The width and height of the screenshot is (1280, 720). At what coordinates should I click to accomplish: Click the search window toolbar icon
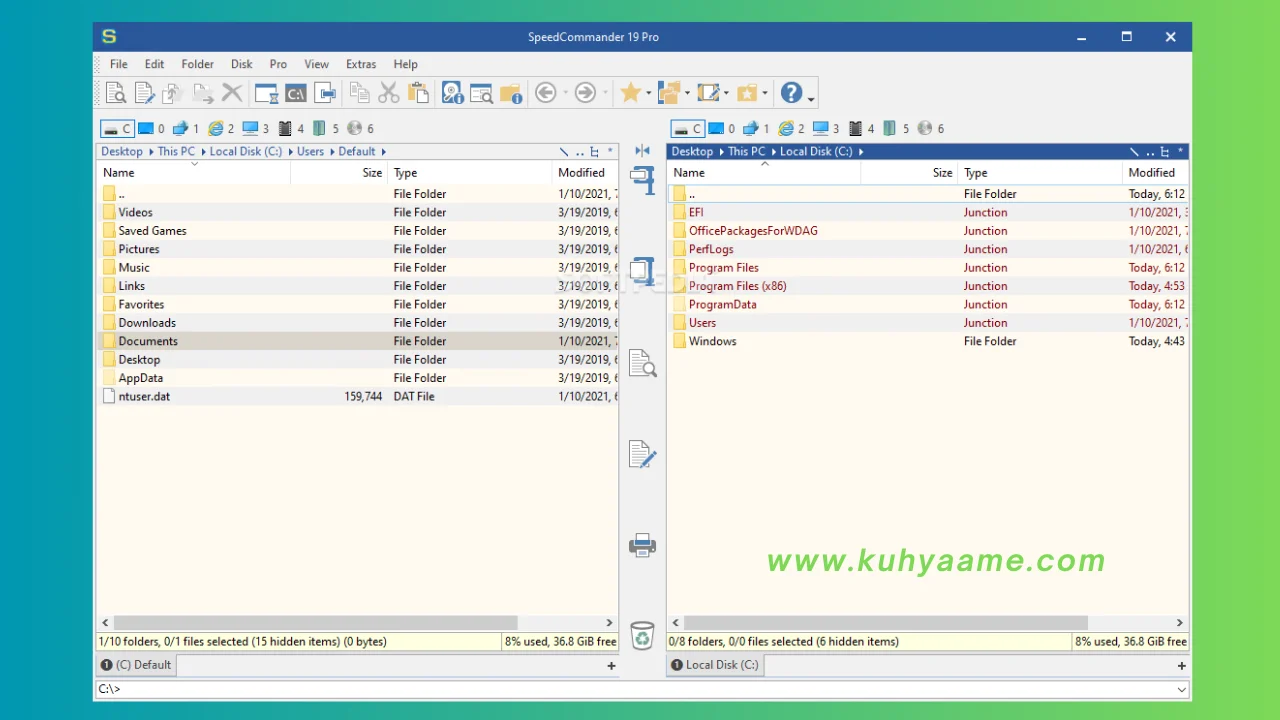pyautogui.click(x=481, y=93)
